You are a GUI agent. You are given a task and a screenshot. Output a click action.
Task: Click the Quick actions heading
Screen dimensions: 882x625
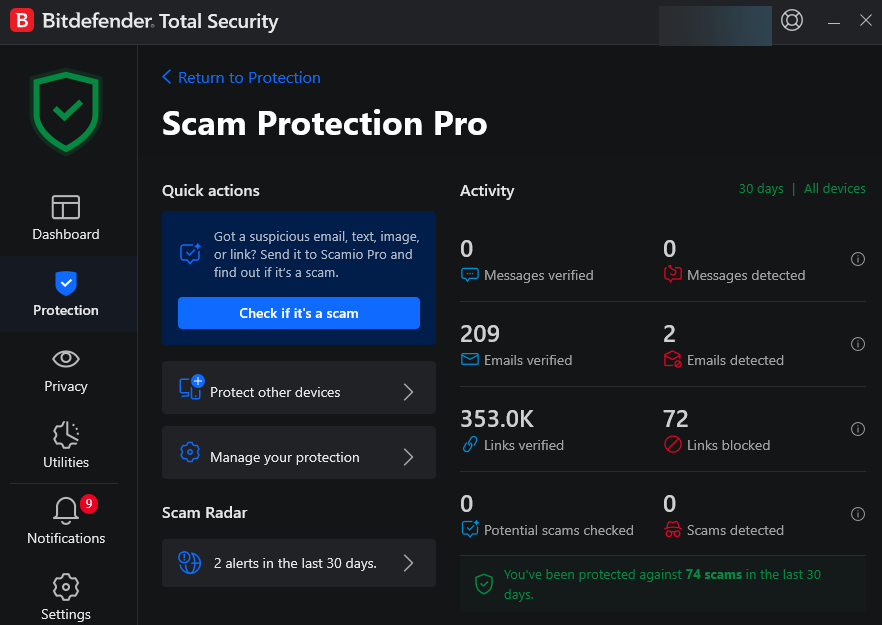point(211,191)
